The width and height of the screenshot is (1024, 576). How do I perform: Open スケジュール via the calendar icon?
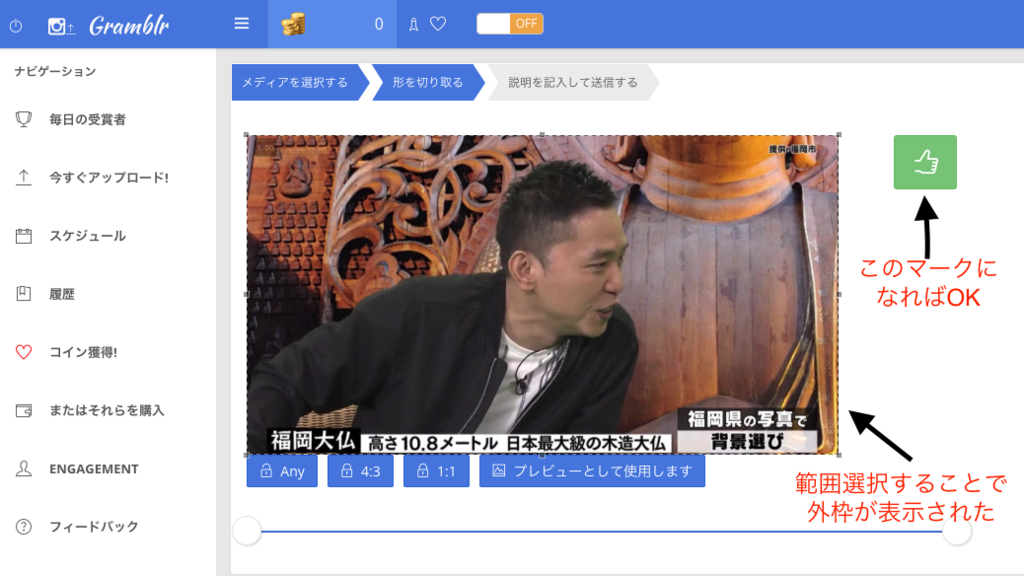22,236
